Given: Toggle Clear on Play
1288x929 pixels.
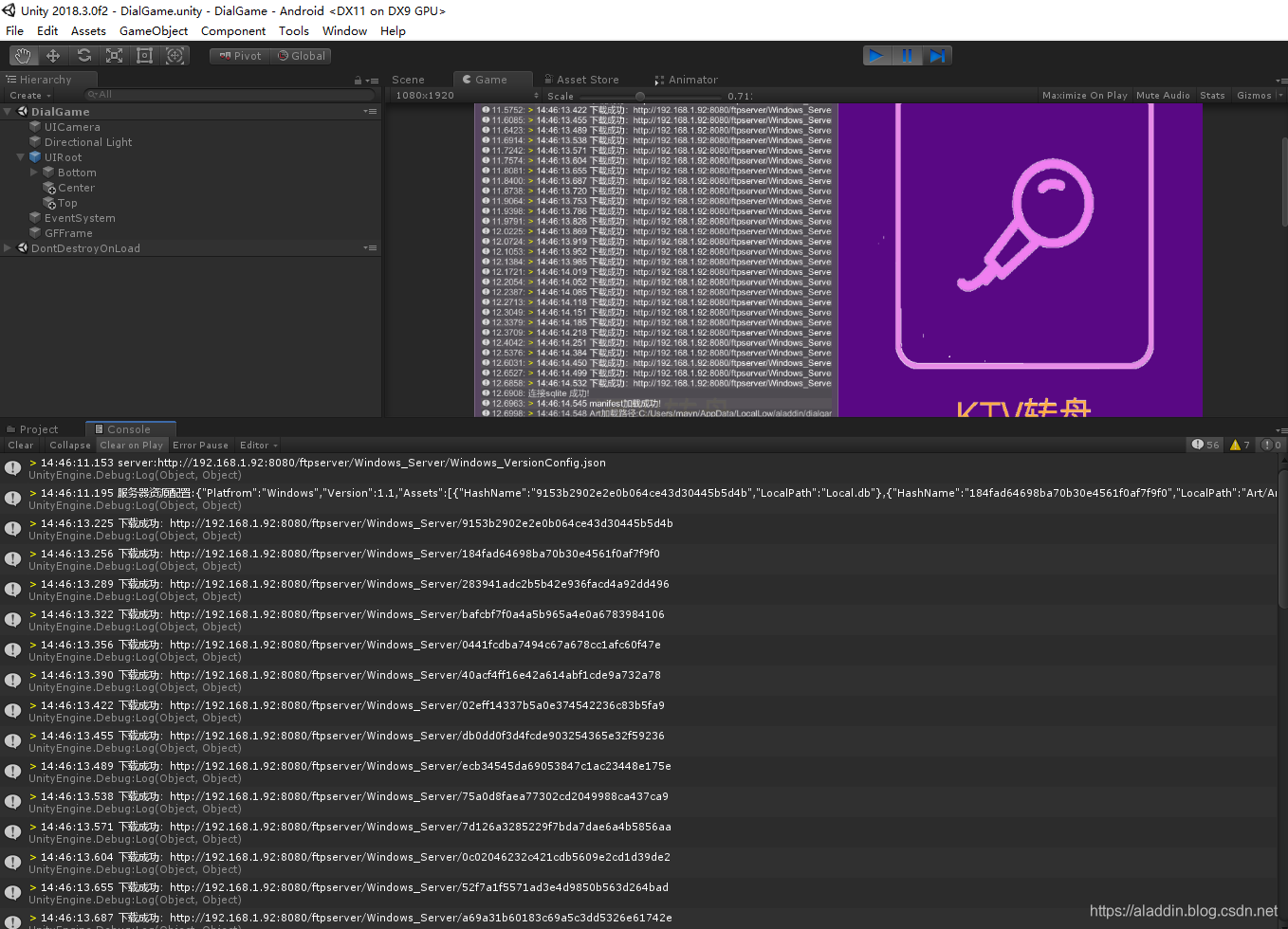Looking at the screenshot, I should tap(132, 446).
